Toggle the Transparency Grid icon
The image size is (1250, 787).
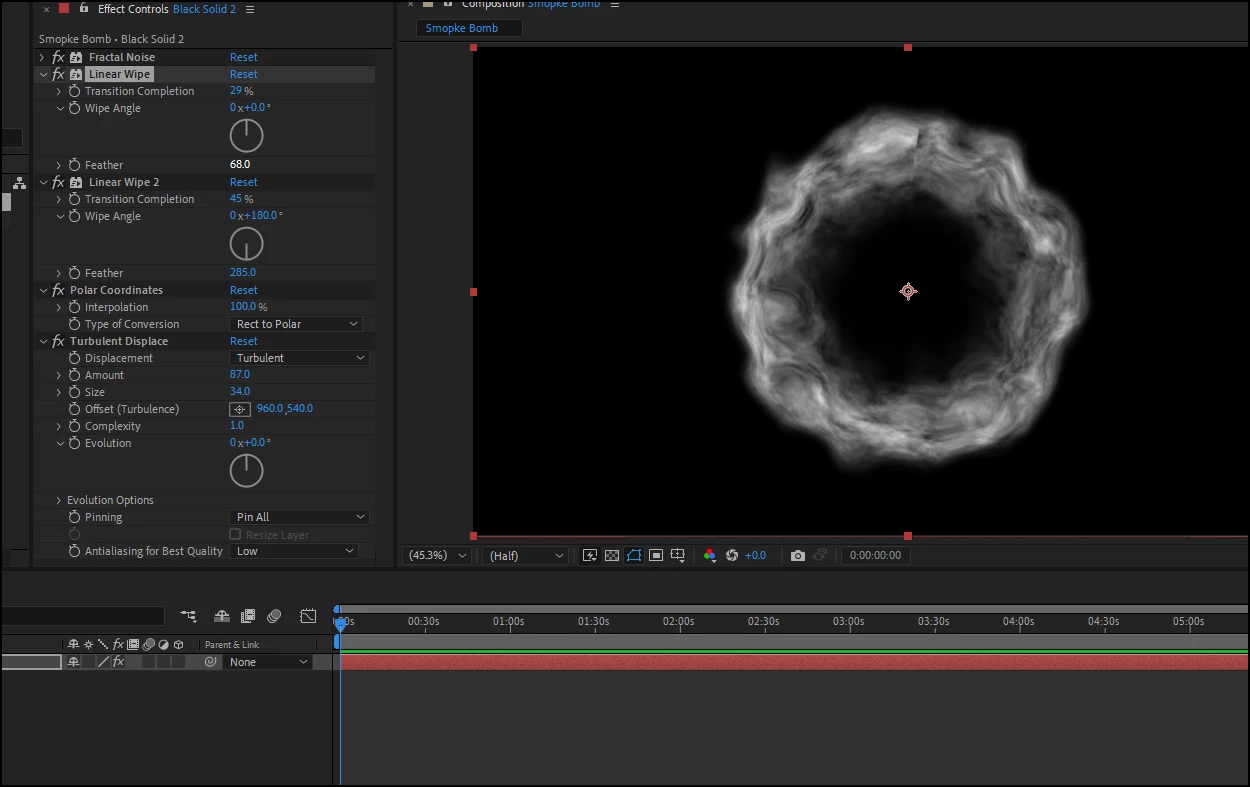[x=612, y=556]
